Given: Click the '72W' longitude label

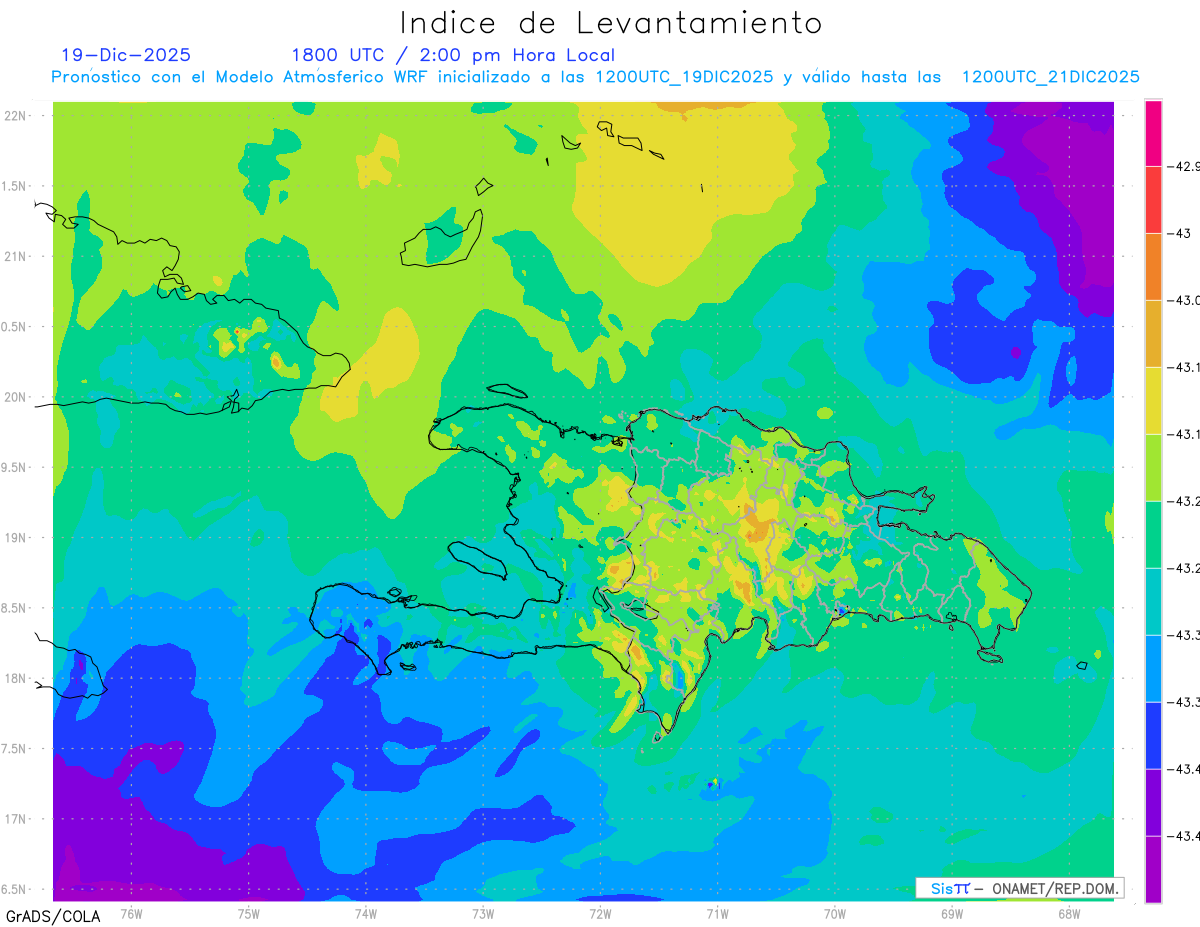Looking at the screenshot, I should point(600,913).
